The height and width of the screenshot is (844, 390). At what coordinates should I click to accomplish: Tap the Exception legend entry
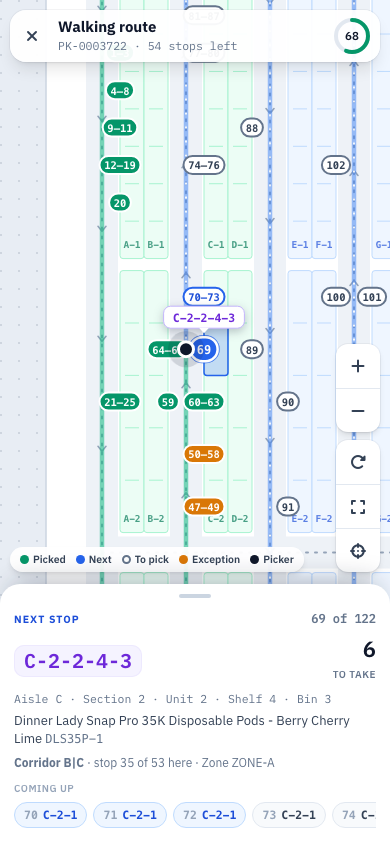click(x=209, y=559)
